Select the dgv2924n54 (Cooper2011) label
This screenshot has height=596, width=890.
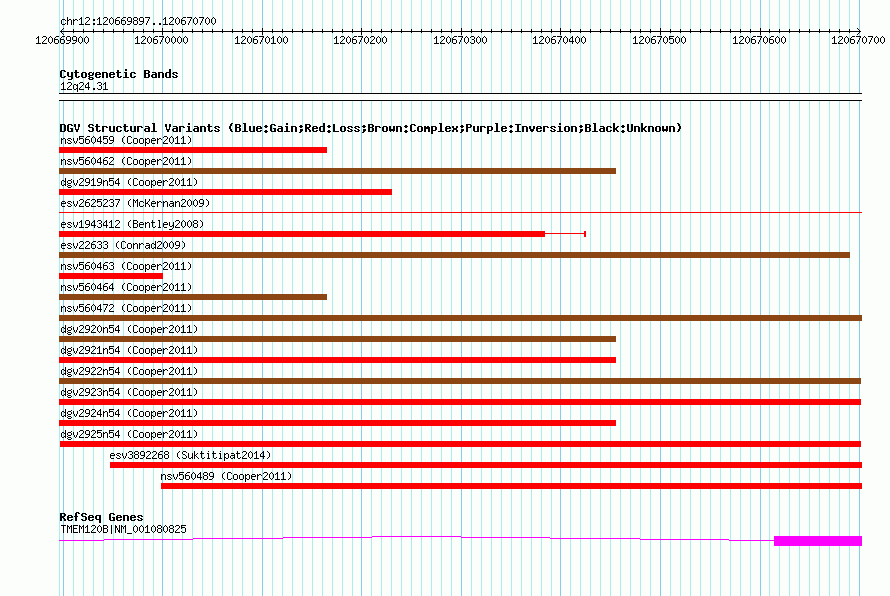pos(129,413)
